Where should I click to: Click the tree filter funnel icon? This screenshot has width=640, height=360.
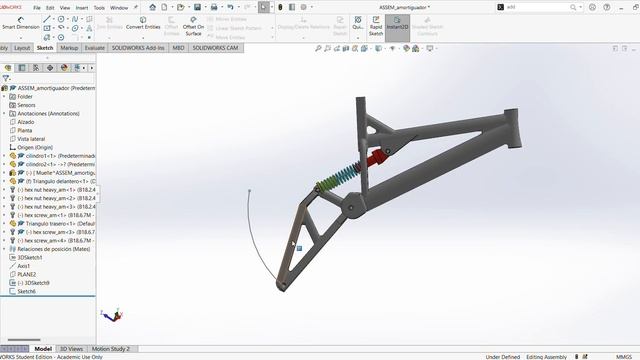pyautogui.click(x=6, y=78)
